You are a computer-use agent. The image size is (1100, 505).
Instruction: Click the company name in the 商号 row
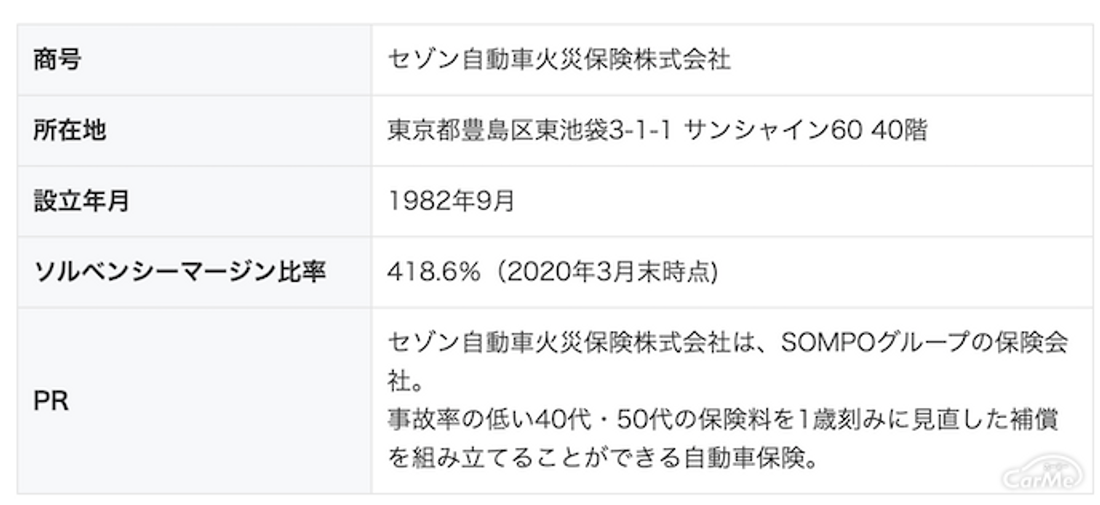tap(559, 60)
